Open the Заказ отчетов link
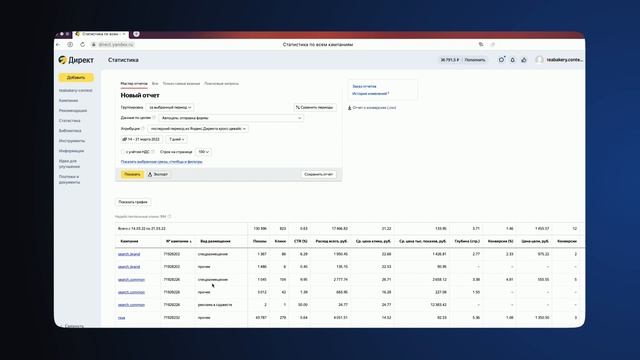This screenshot has width=640, height=360. tap(364, 87)
